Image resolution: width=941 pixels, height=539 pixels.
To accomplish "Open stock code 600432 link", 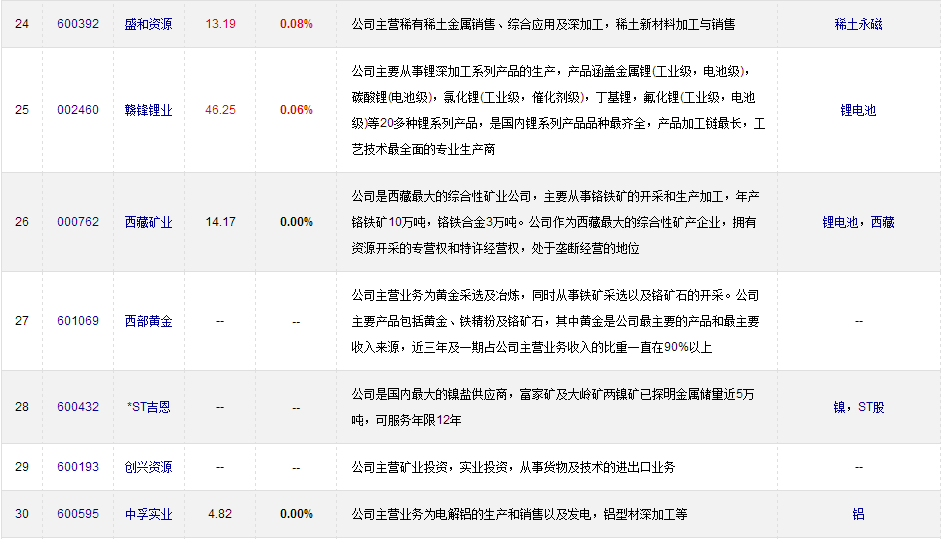I will [78, 406].
